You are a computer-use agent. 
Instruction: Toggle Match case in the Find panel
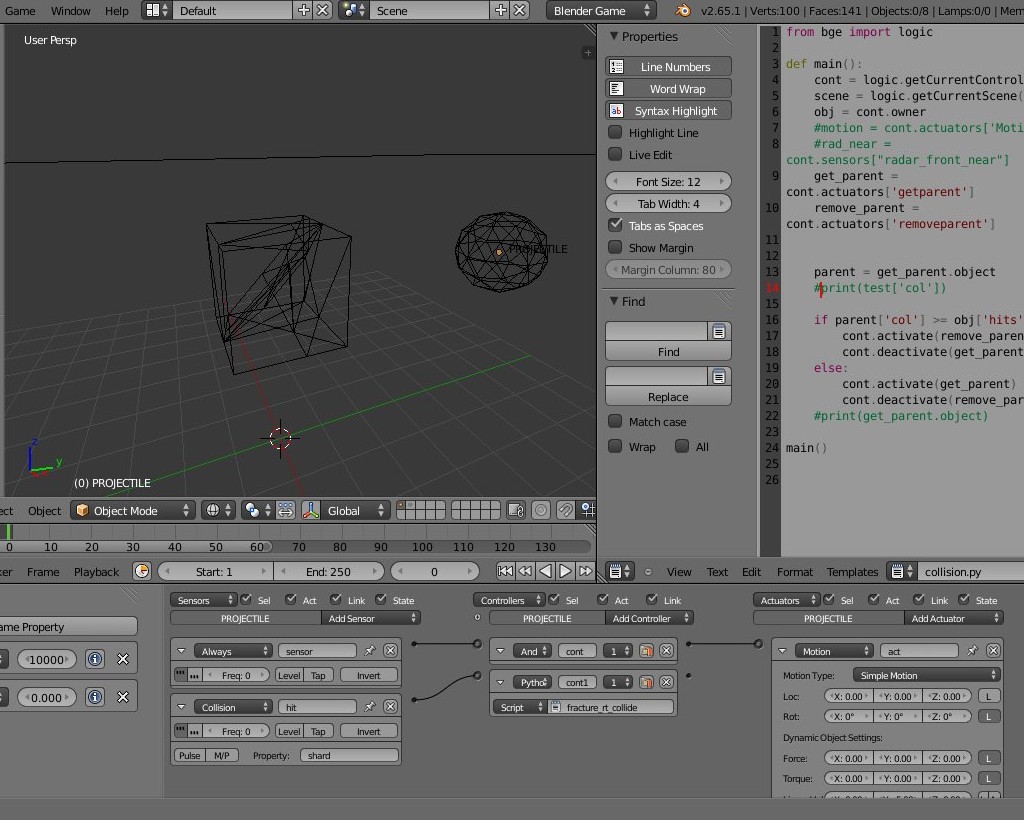(x=615, y=421)
